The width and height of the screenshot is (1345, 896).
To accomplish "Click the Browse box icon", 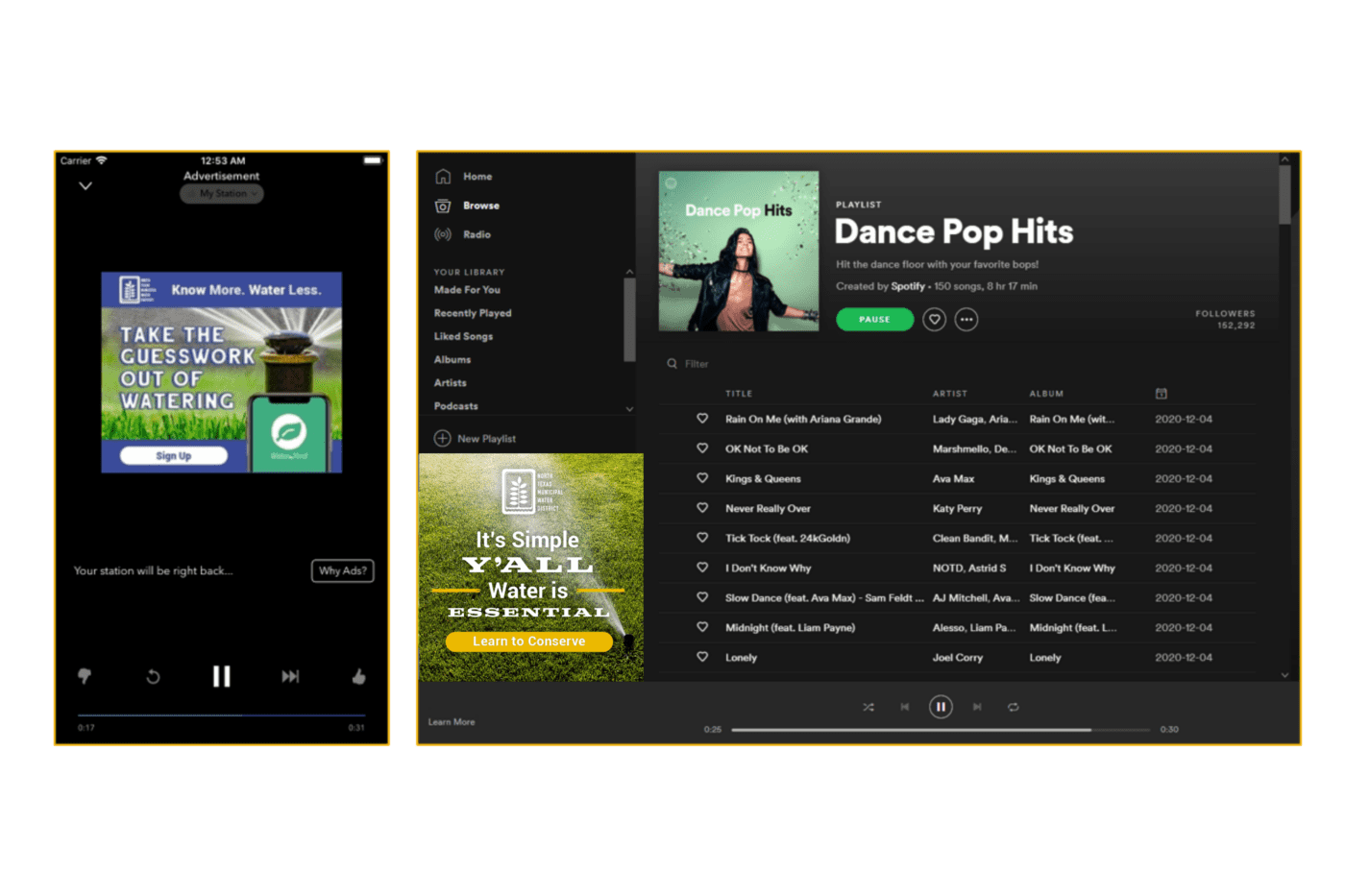I will [443, 206].
